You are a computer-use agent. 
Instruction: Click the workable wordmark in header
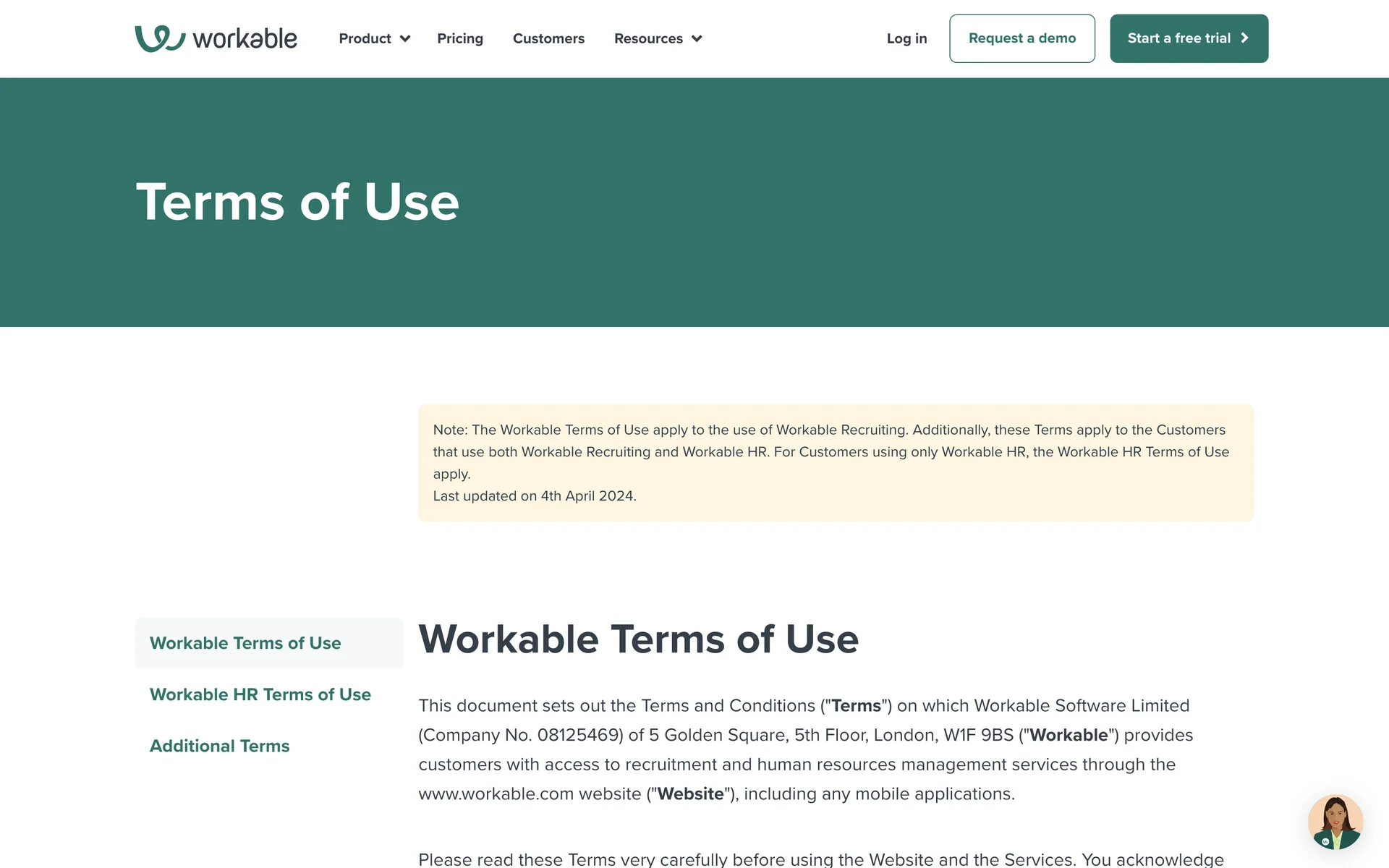245,39
